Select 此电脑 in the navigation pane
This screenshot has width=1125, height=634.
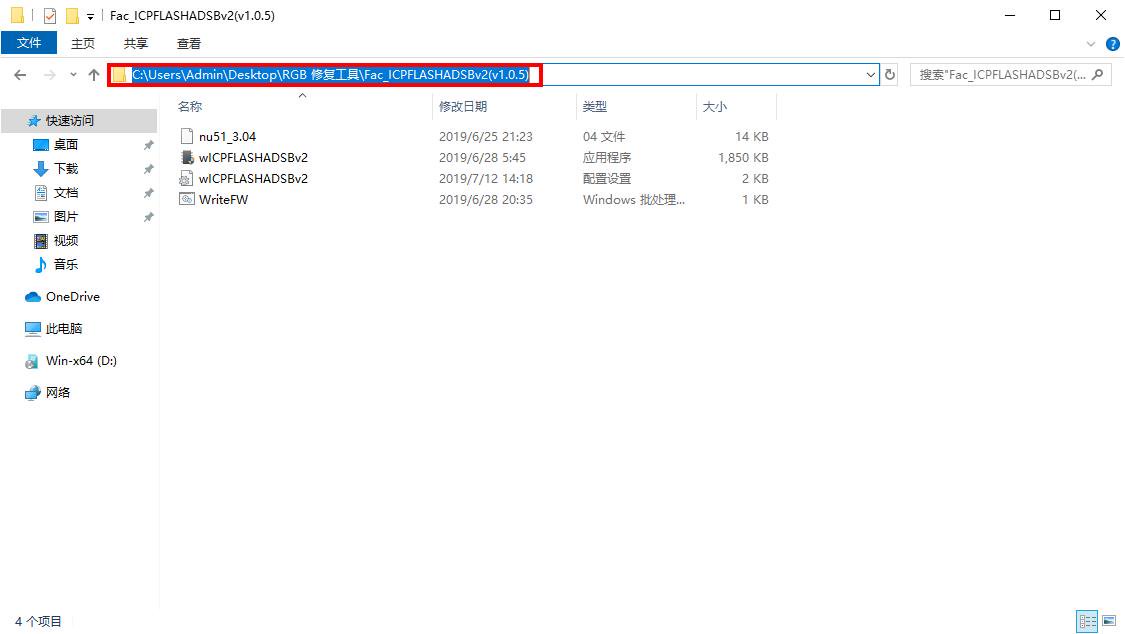click(x=64, y=329)
